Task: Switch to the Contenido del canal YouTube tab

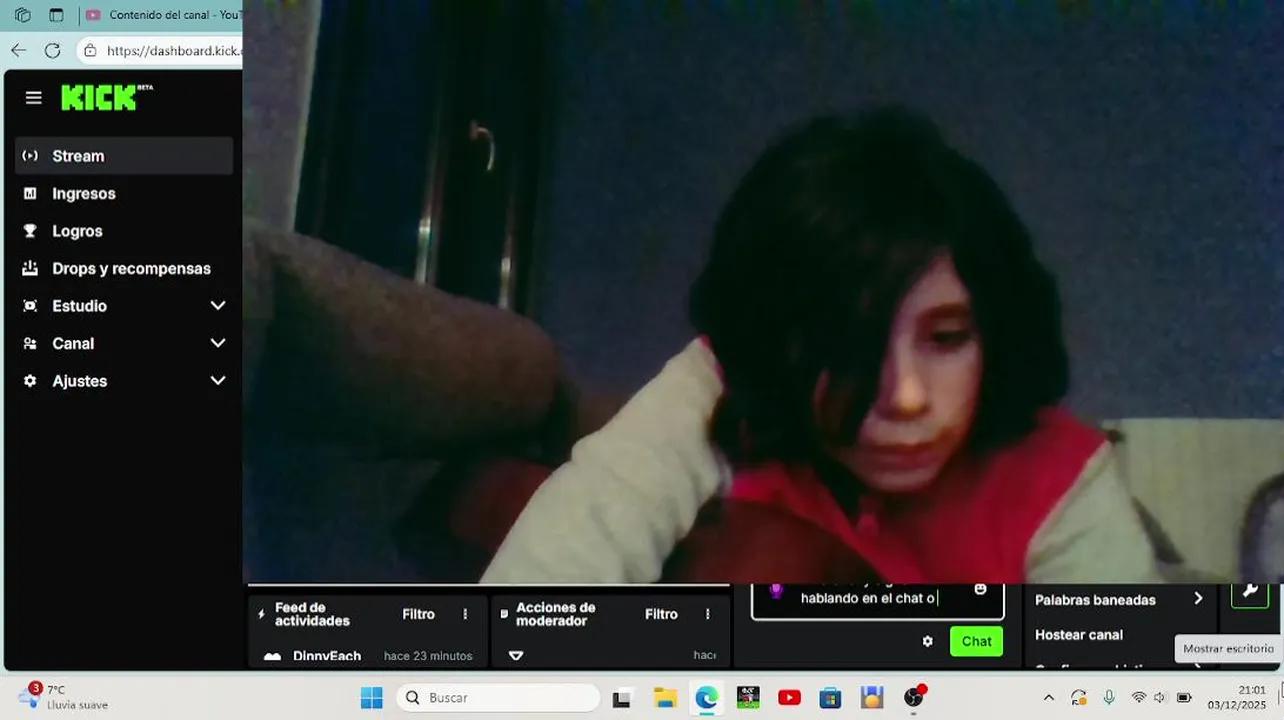Action: pyautogui.click(x=165, y=15)
